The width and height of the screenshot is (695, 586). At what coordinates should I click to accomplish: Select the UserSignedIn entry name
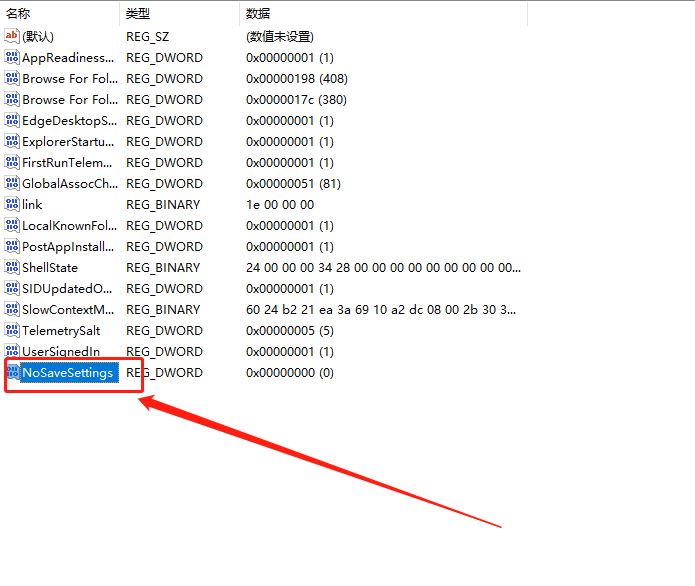(61, 352)
